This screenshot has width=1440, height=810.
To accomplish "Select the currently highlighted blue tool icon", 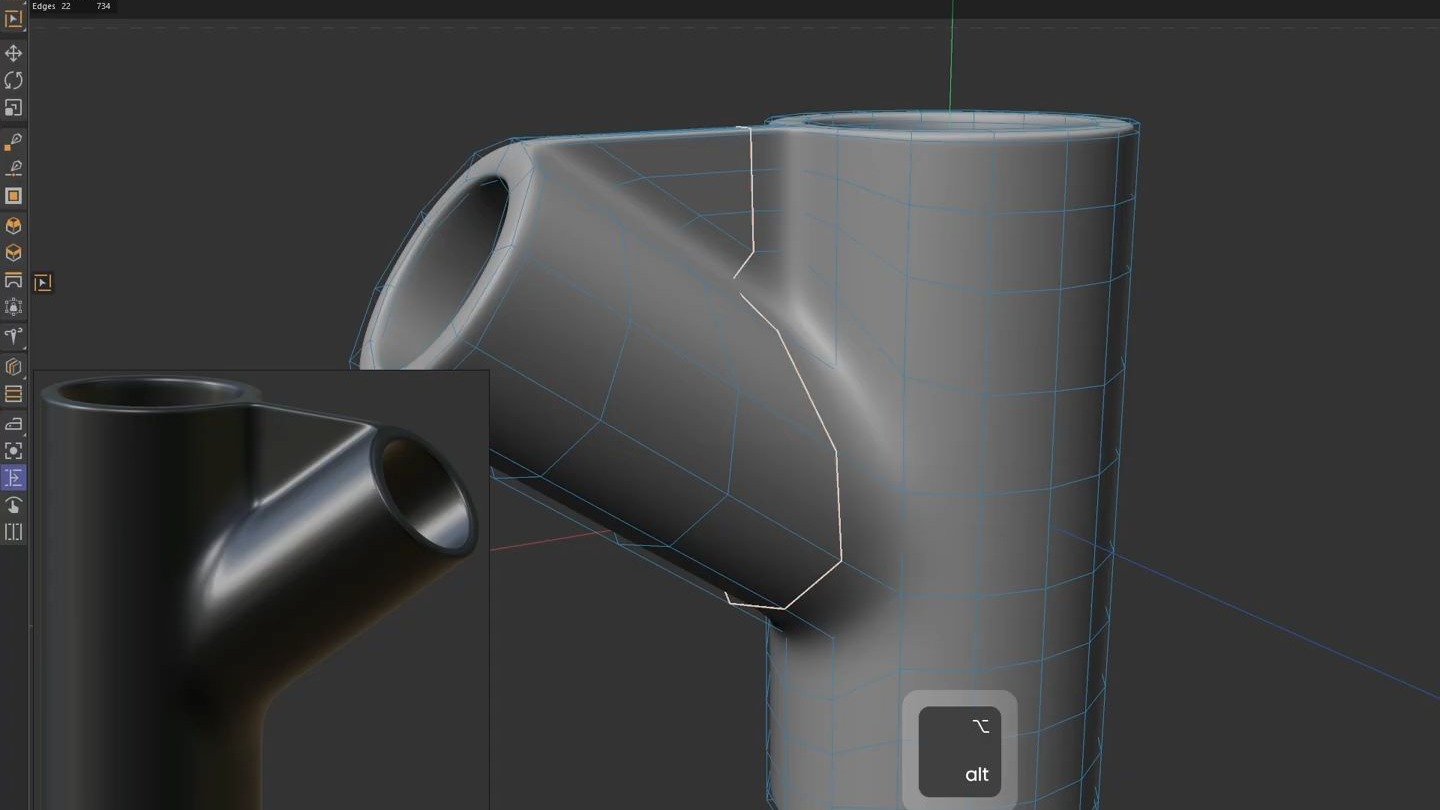I will pos(14,477).
